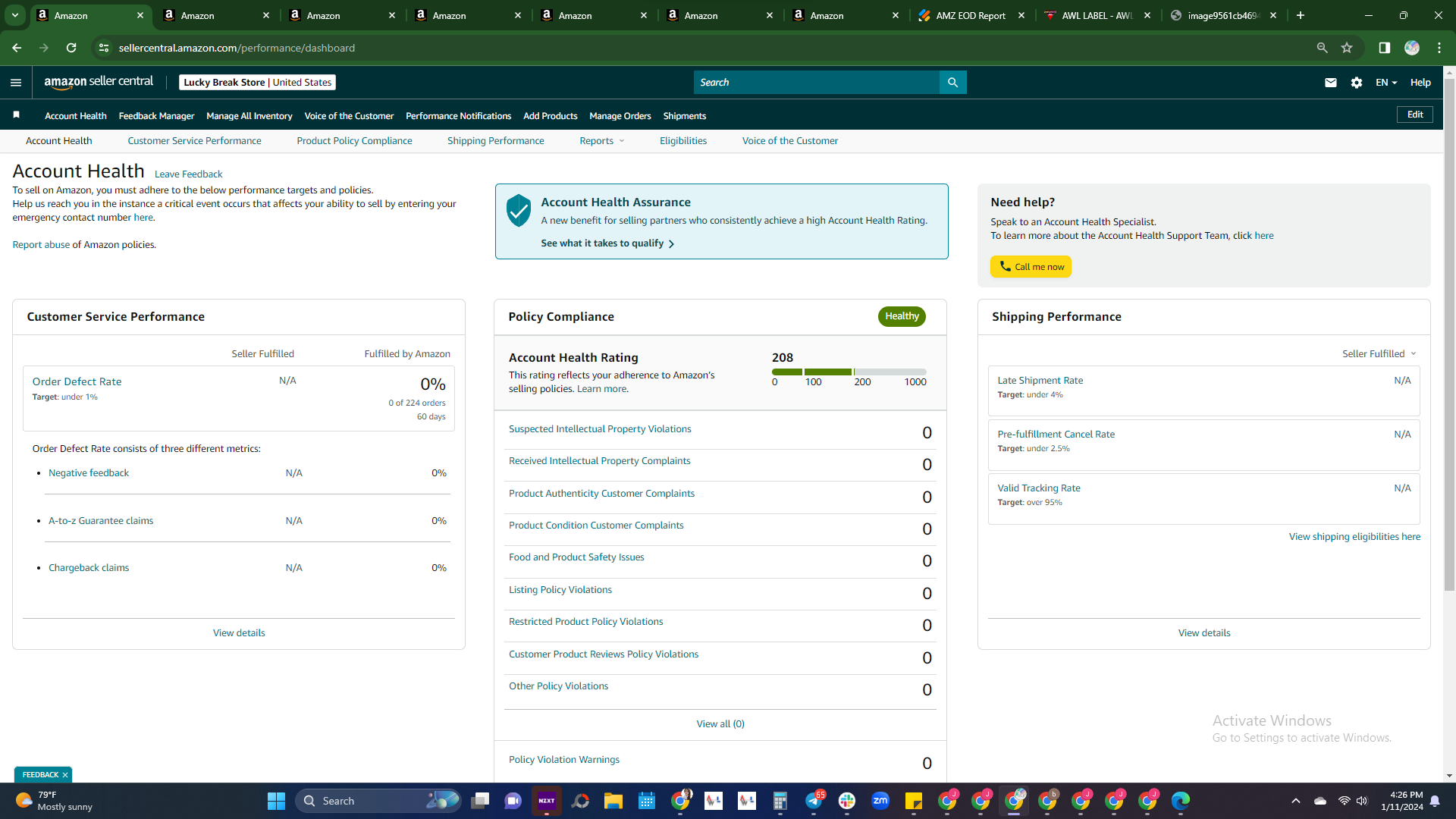Viewport: 1456px width, 819px height.
Task: Open the Chrome profile avatar
Action: 1412,48
